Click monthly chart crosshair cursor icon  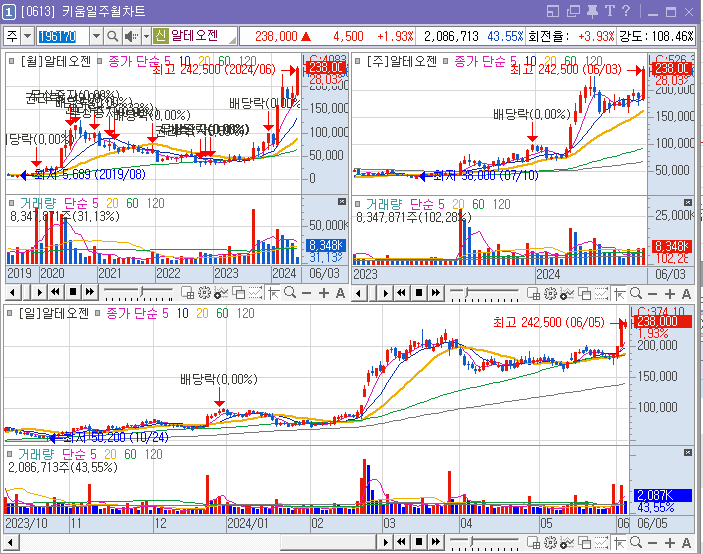pyautogui.click(x=273, y=293)
